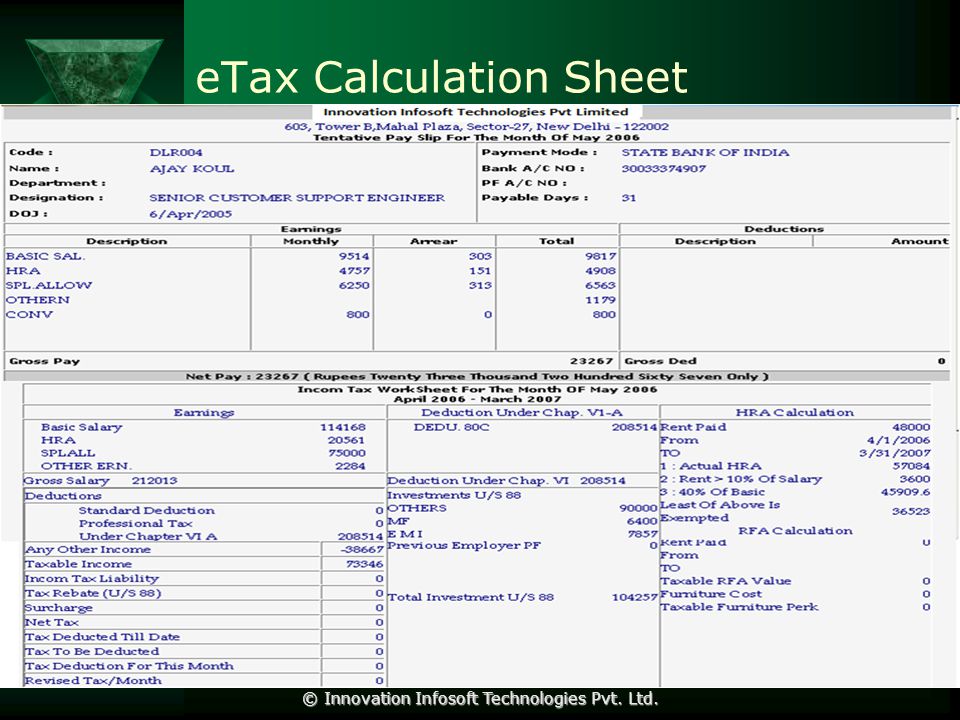Click the E M I value 7857

[x=643, y=534]
